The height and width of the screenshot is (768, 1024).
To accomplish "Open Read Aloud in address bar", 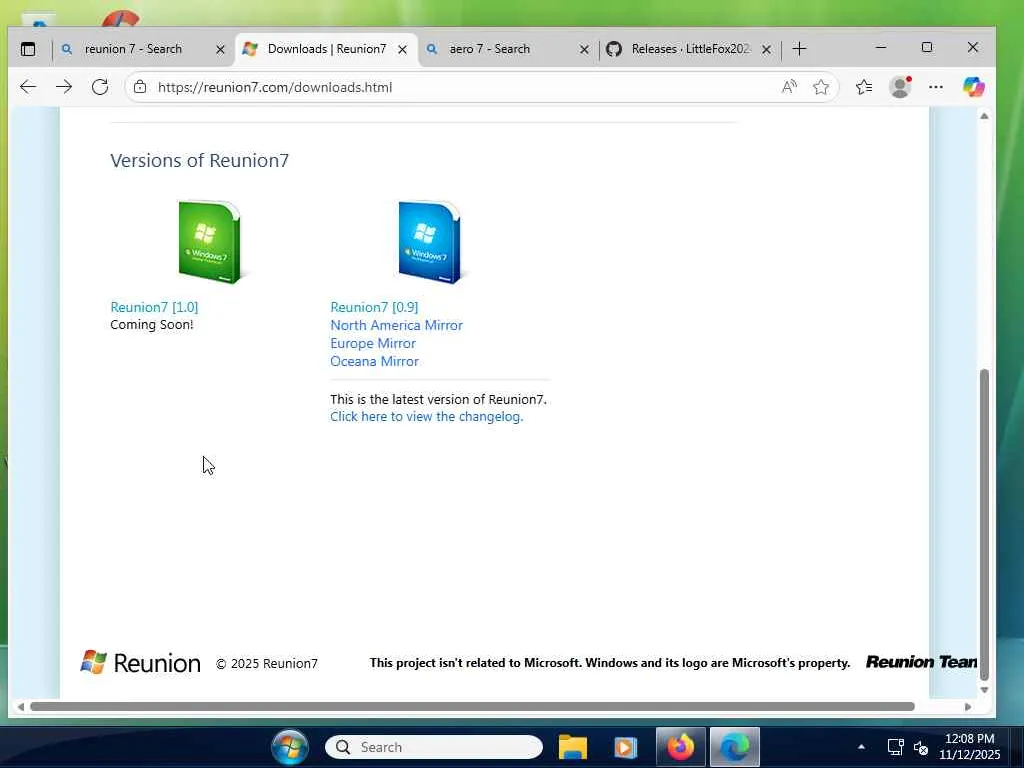I will point(789,87).
